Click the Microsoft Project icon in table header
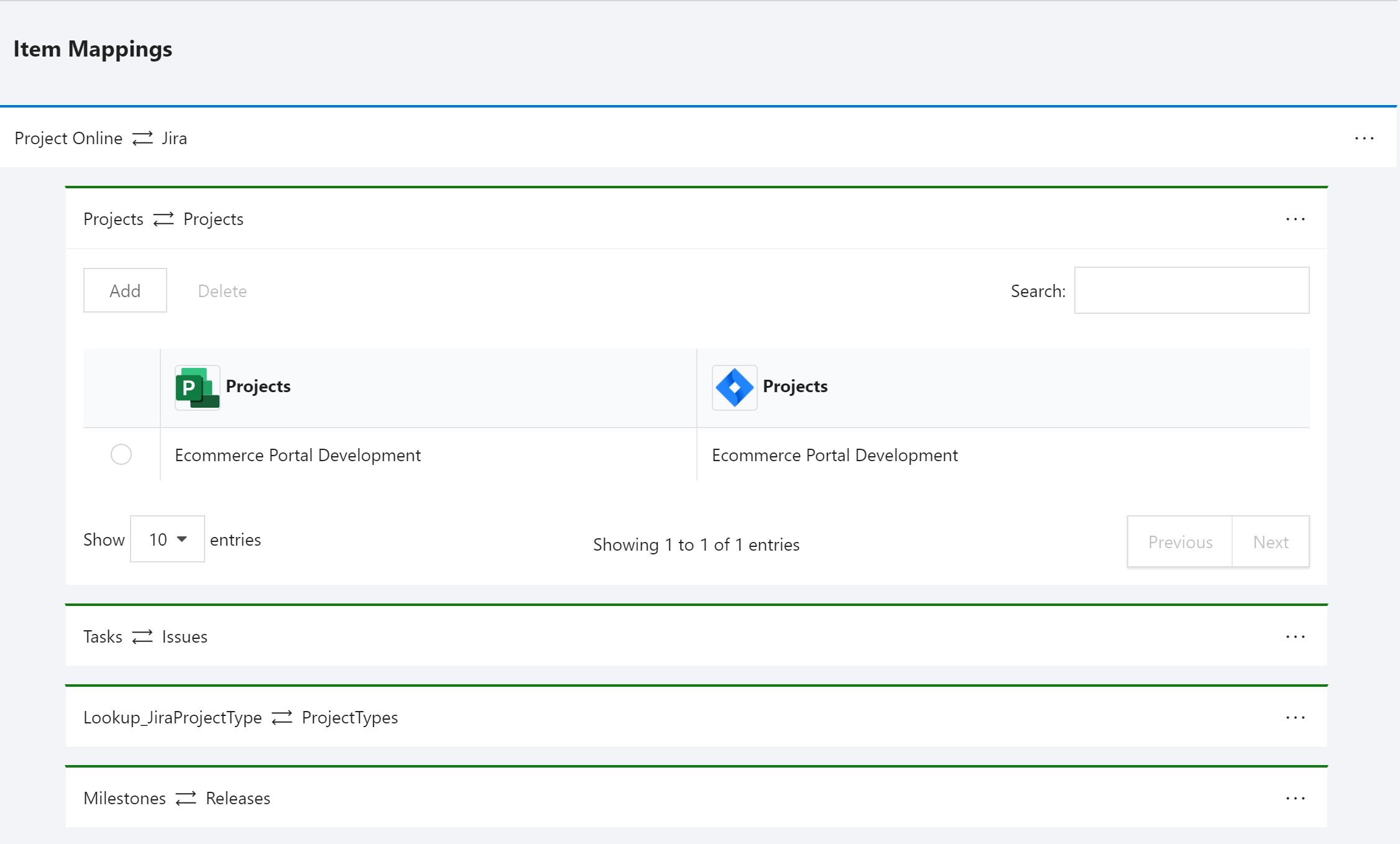This screenshot has height=844, width=1400. [x=197, y=387]
